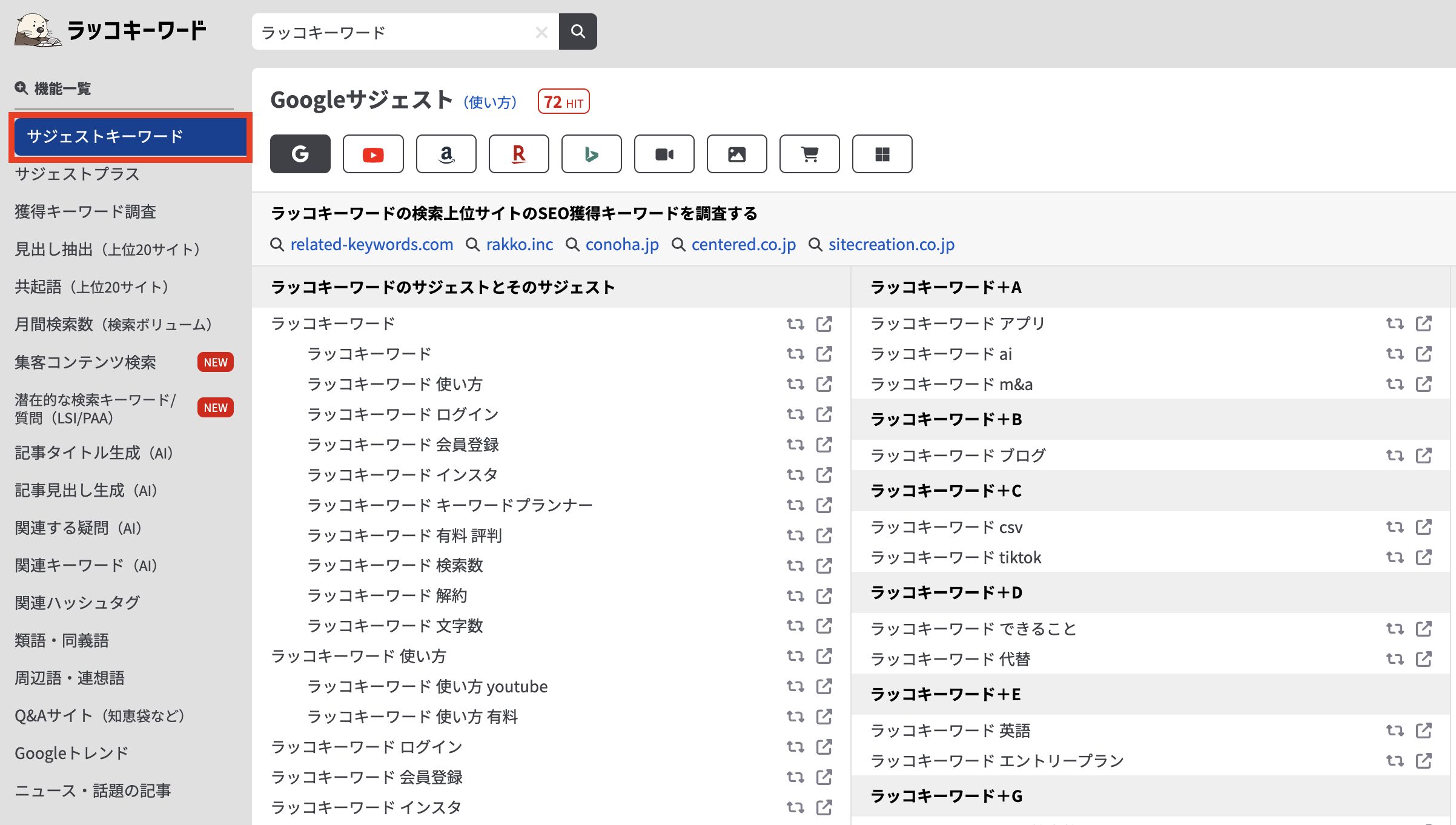Viewport: 1456px width, 825px height.
Task: Open 関連する疑問(AI) menu item
Action: [78, 528]
